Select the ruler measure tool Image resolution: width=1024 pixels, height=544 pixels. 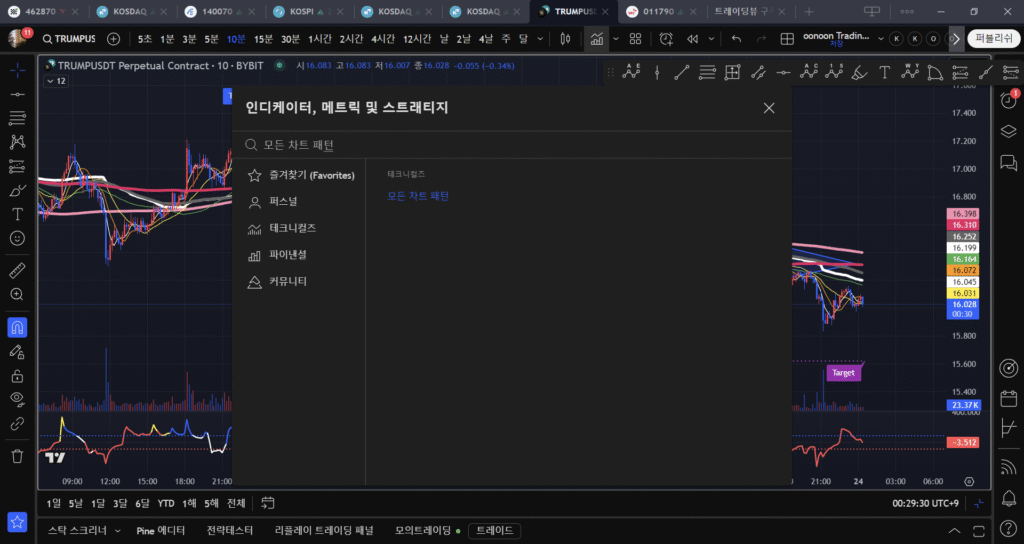point(17,270)
